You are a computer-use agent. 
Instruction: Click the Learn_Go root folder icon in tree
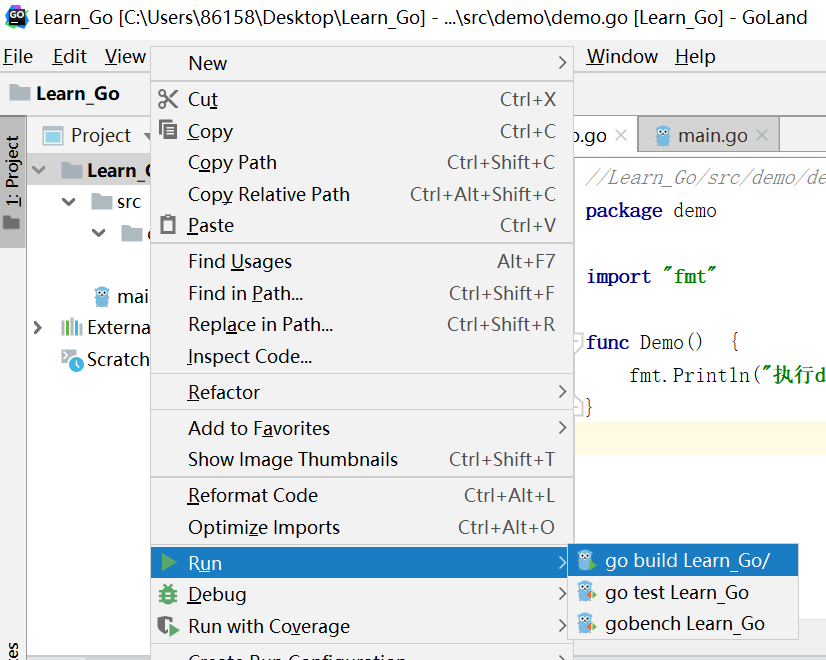pyautogui.click(x=72, y=171)
